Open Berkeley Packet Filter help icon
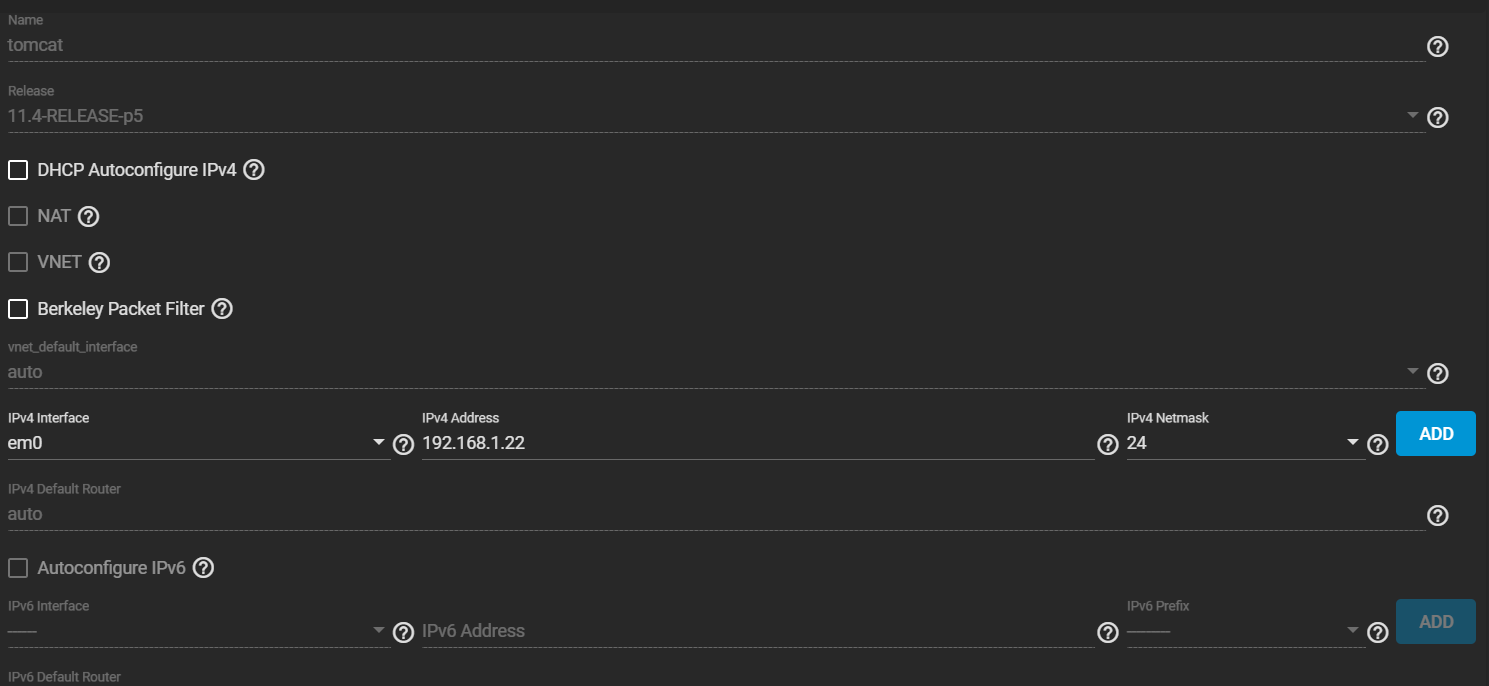 (222, 309)
